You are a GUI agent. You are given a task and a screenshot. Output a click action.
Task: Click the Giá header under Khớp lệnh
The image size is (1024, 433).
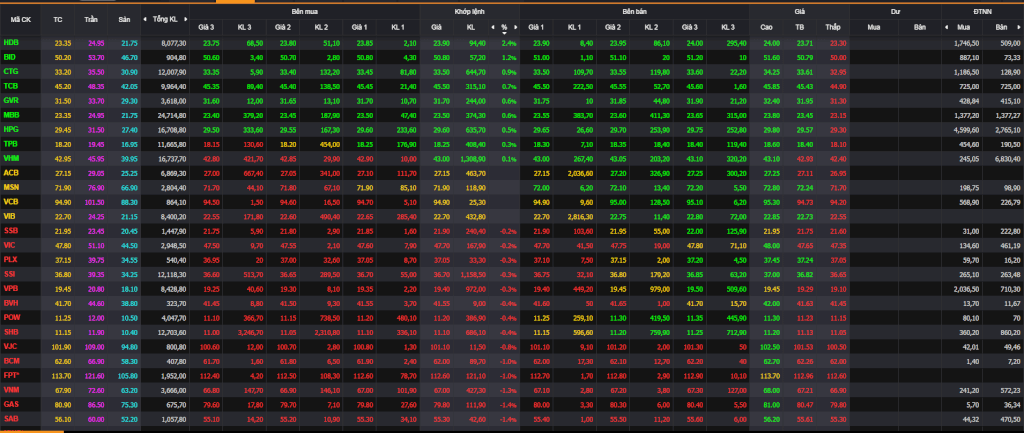click(436, 27)
